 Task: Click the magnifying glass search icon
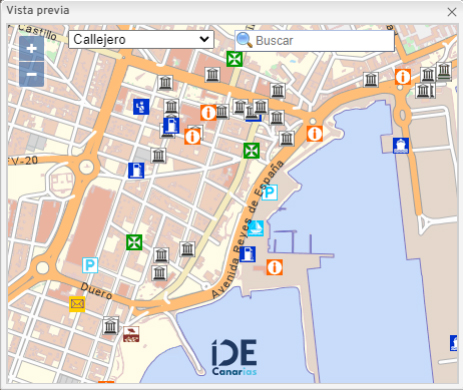click(x=244, y=40)
